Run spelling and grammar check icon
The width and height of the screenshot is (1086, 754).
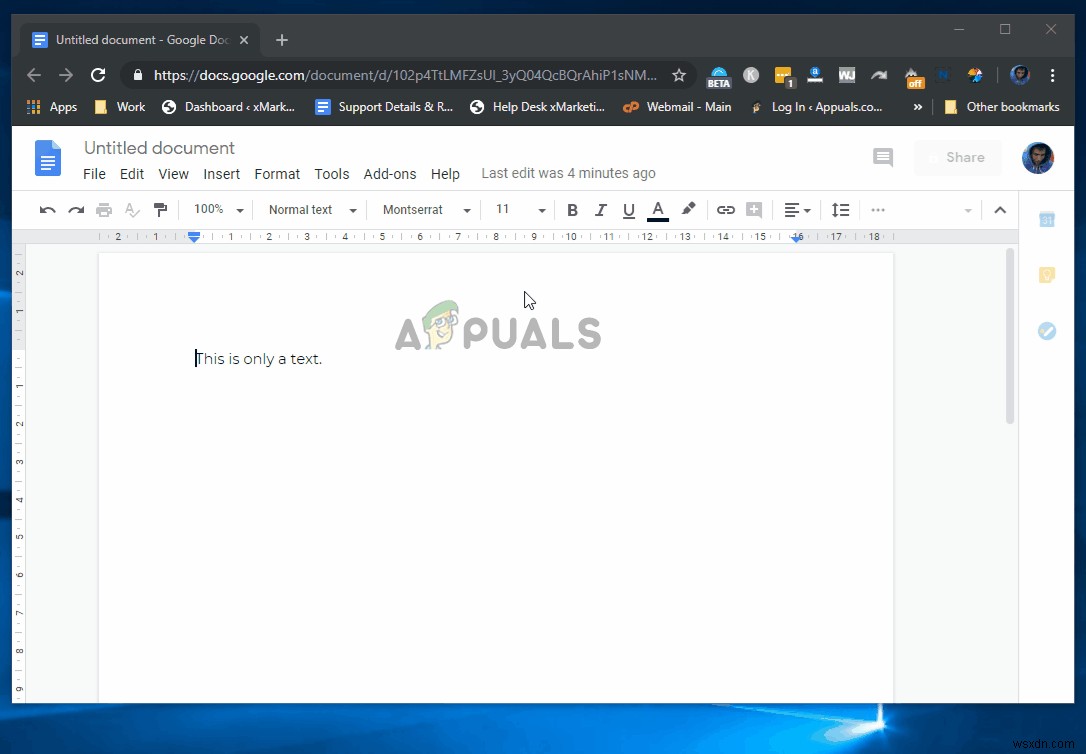(132, 210)
